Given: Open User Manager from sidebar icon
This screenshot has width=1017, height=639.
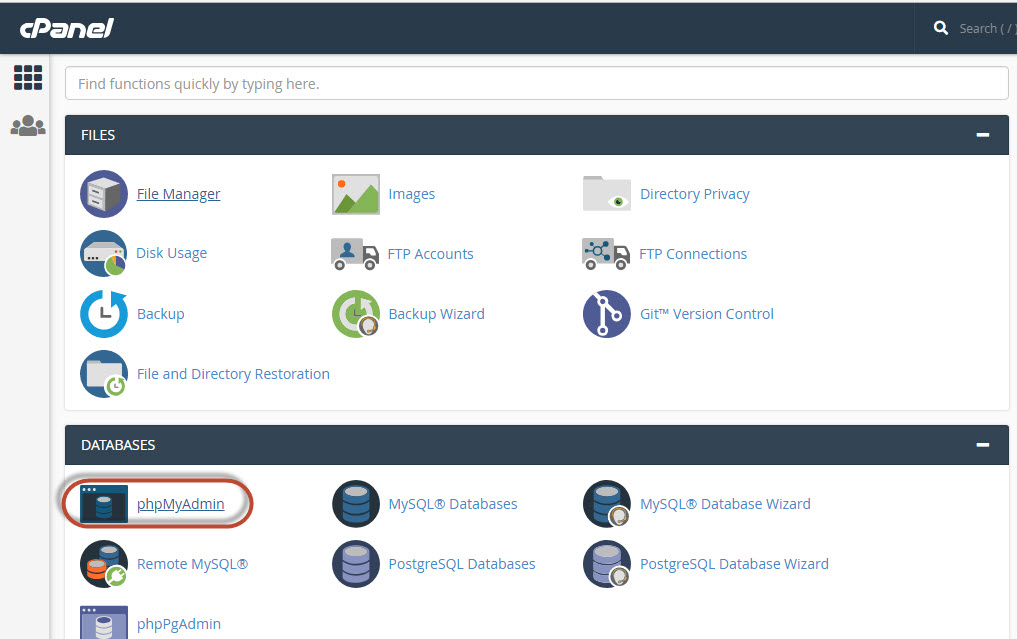Looking at the screenshot, I should tap(28, 126).
